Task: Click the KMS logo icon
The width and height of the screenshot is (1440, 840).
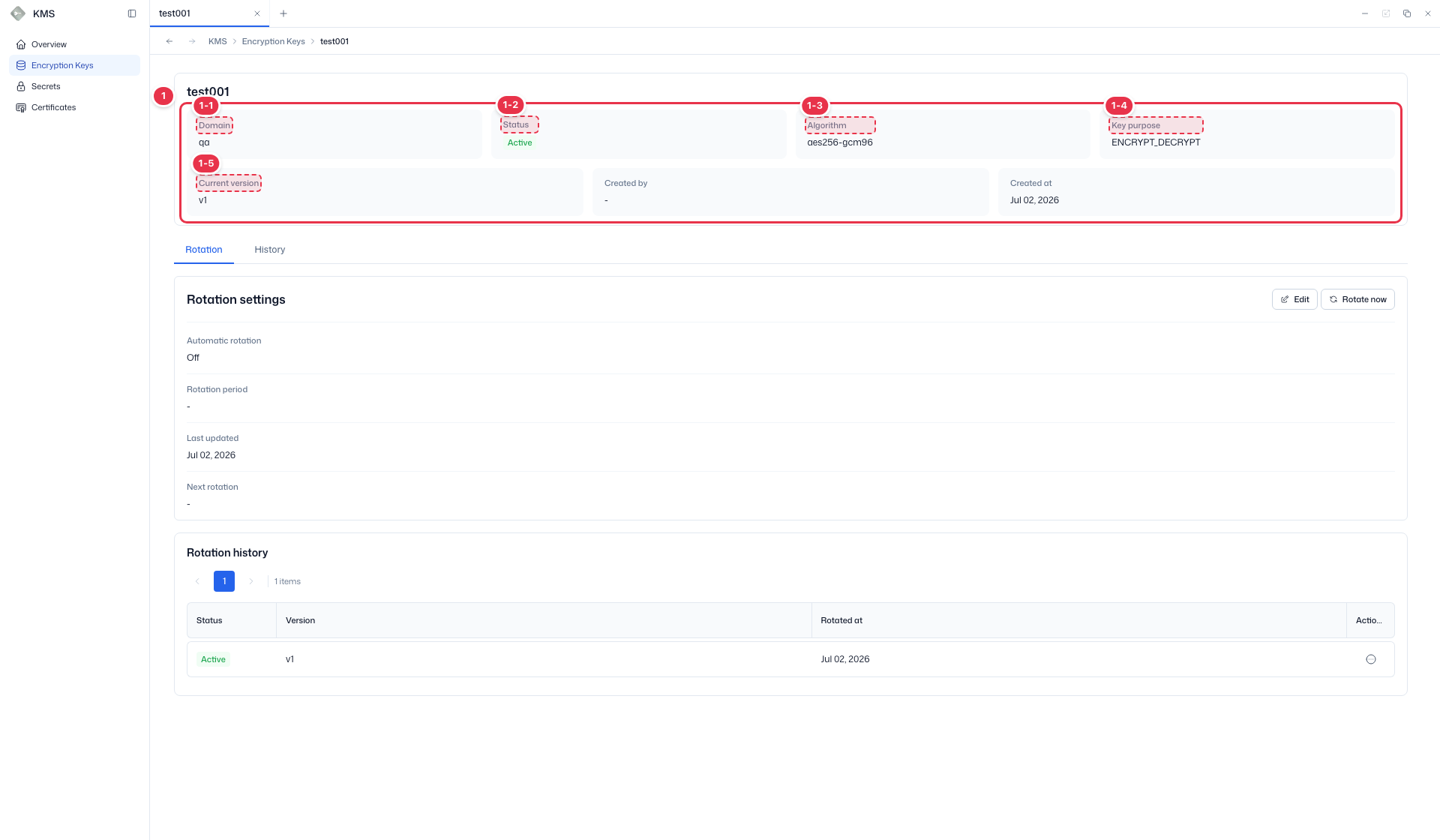Action: pos(18,13)
